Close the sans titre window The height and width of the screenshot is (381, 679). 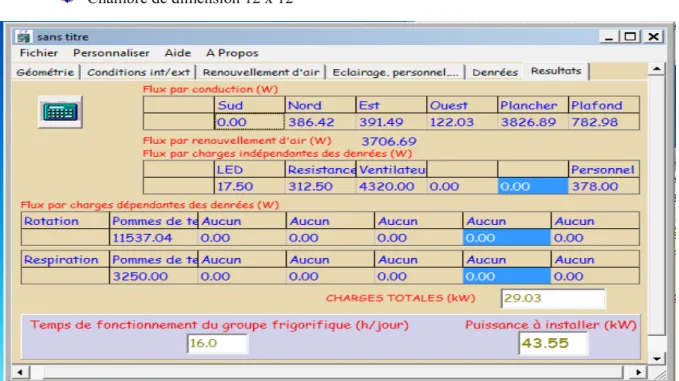tap(653, 37)
